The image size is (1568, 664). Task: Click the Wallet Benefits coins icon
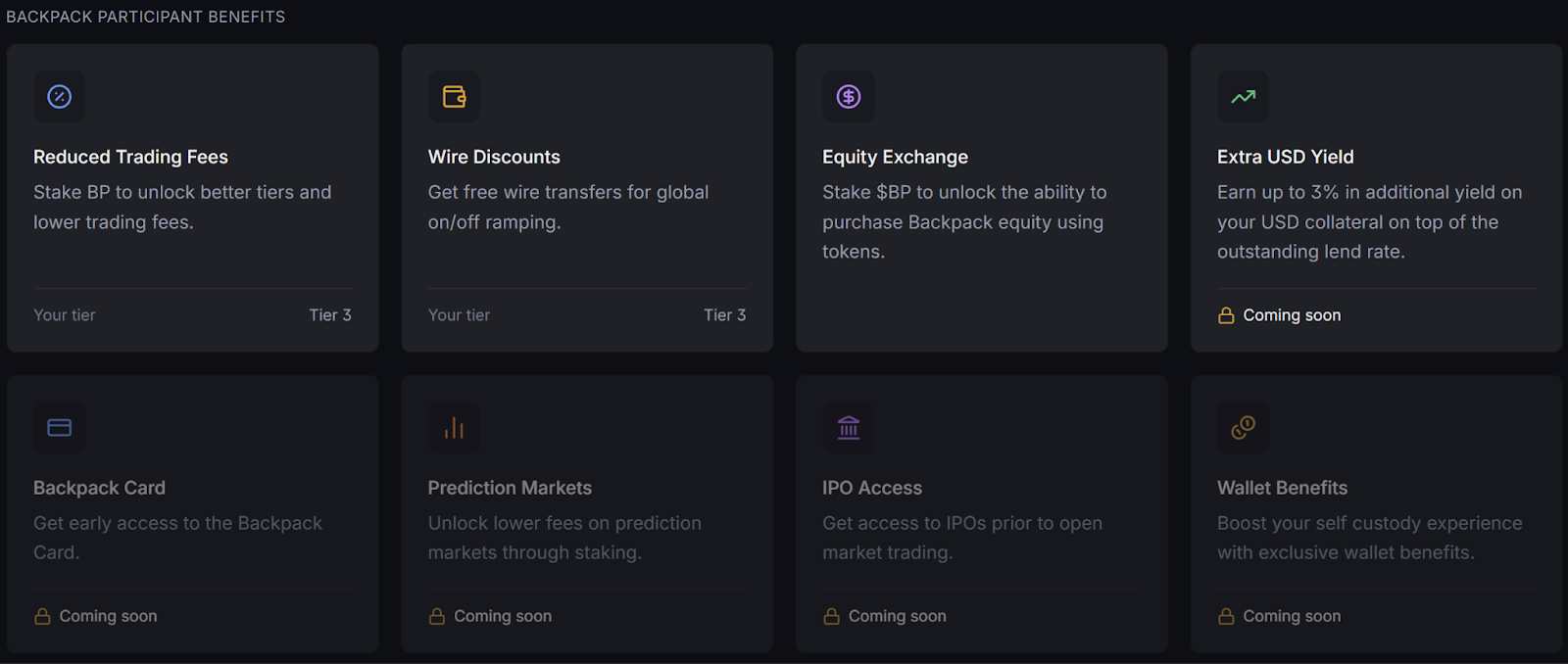[x=1243, y=428]
